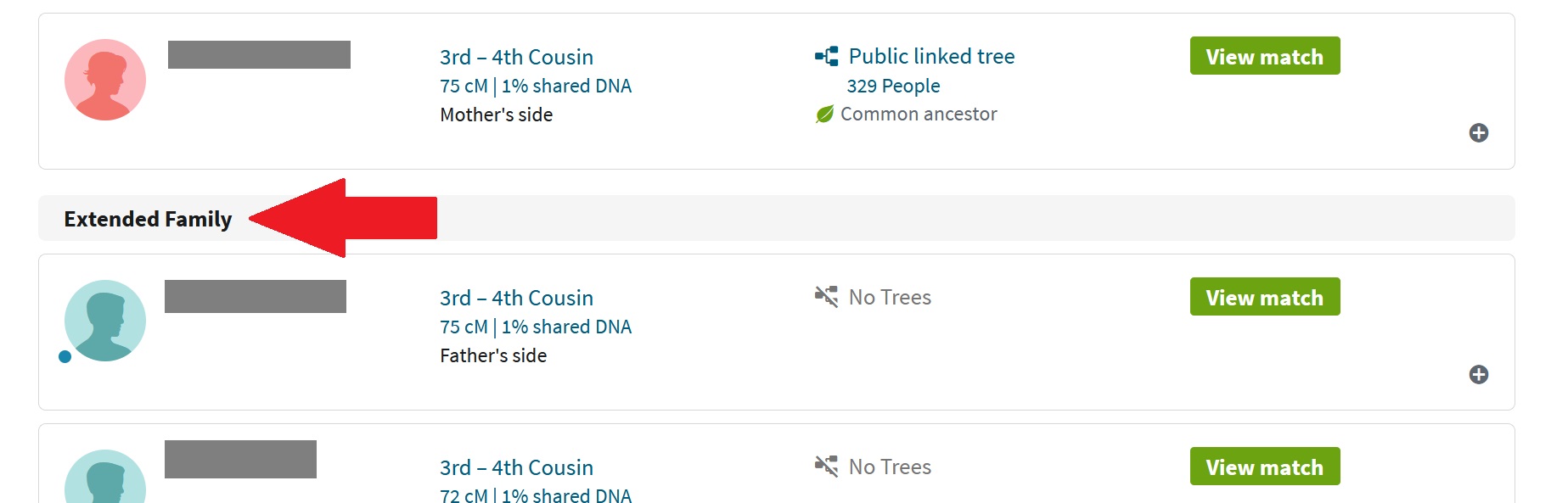Open 3rd – 4th Cousin link, Mother's side
This screenshot has width=1568, height=503.
516,57
